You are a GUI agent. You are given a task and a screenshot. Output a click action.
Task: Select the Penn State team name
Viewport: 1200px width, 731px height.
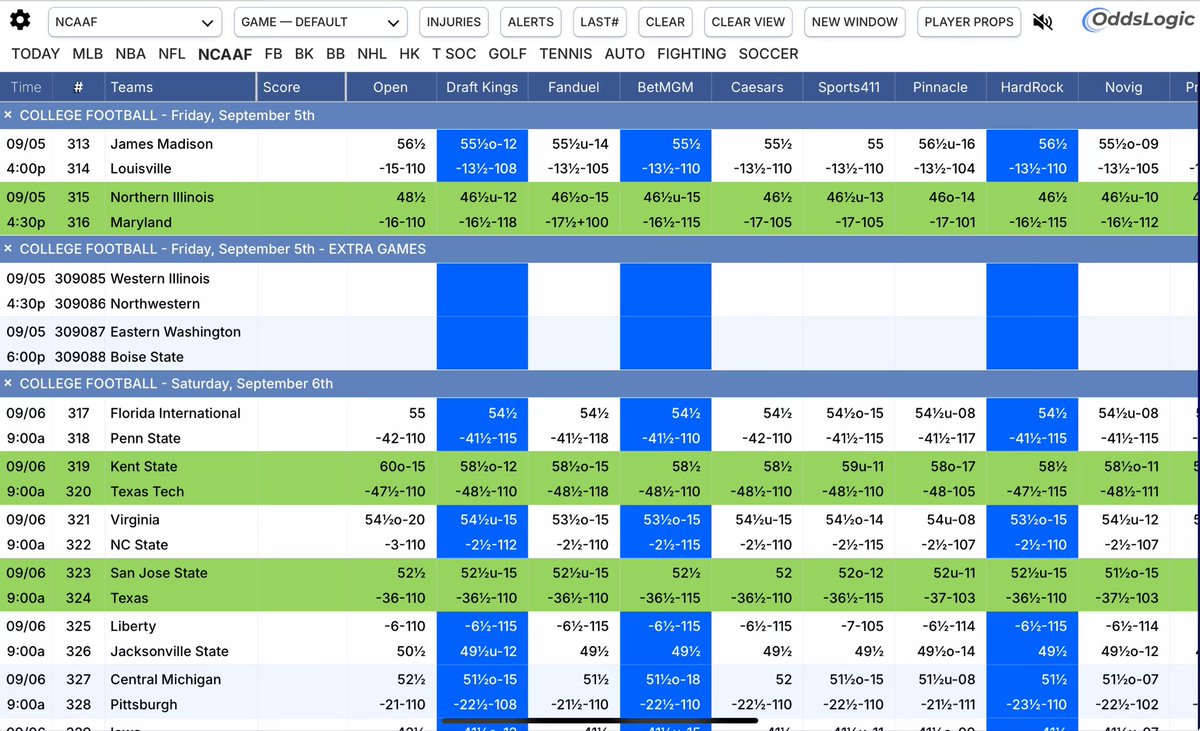click(145, 438)
